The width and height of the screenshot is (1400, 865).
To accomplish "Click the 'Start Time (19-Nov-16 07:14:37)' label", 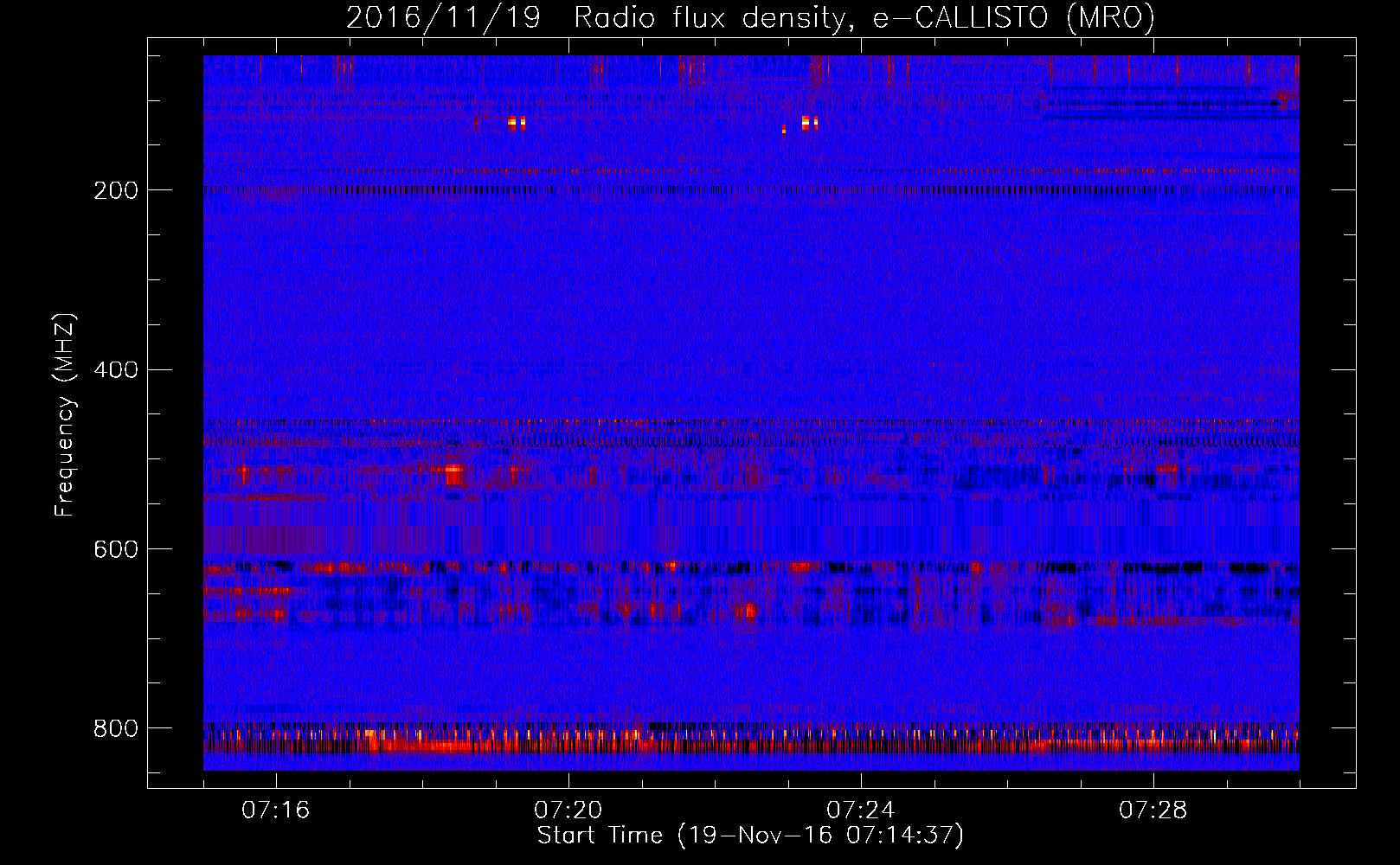I will (750, 836).
